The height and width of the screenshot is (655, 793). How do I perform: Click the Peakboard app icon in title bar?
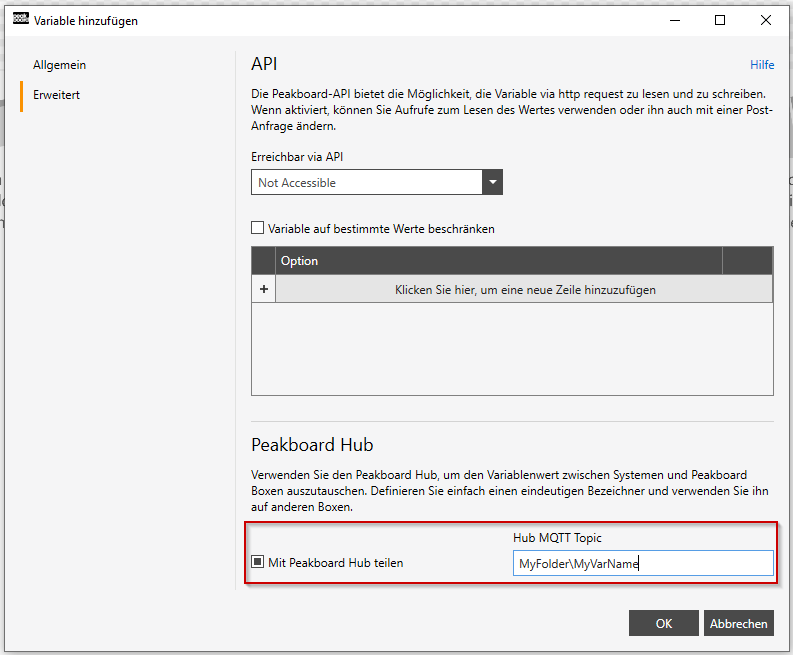tap(21, 19)
